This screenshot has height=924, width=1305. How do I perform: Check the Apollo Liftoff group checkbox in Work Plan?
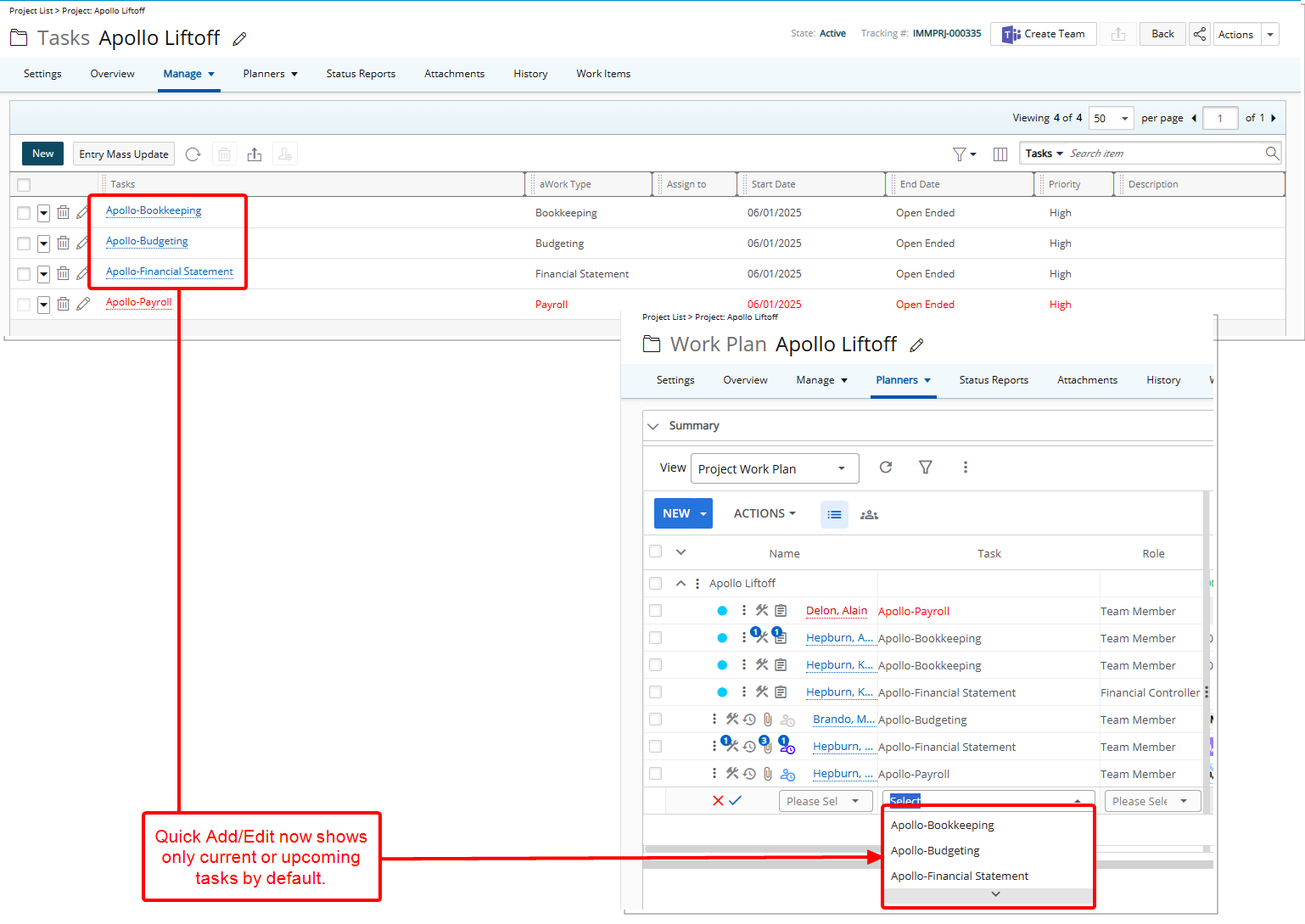655,583
